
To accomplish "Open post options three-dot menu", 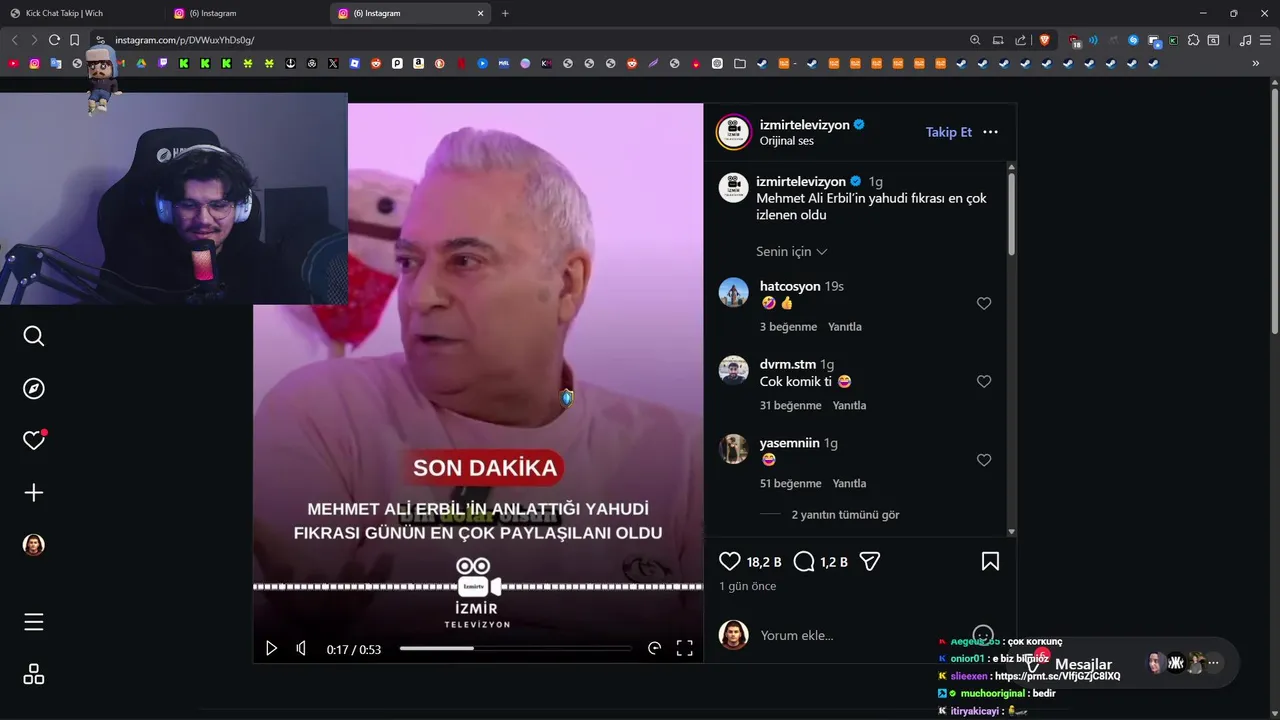I will pyautogui.click(x=990, y=132).
